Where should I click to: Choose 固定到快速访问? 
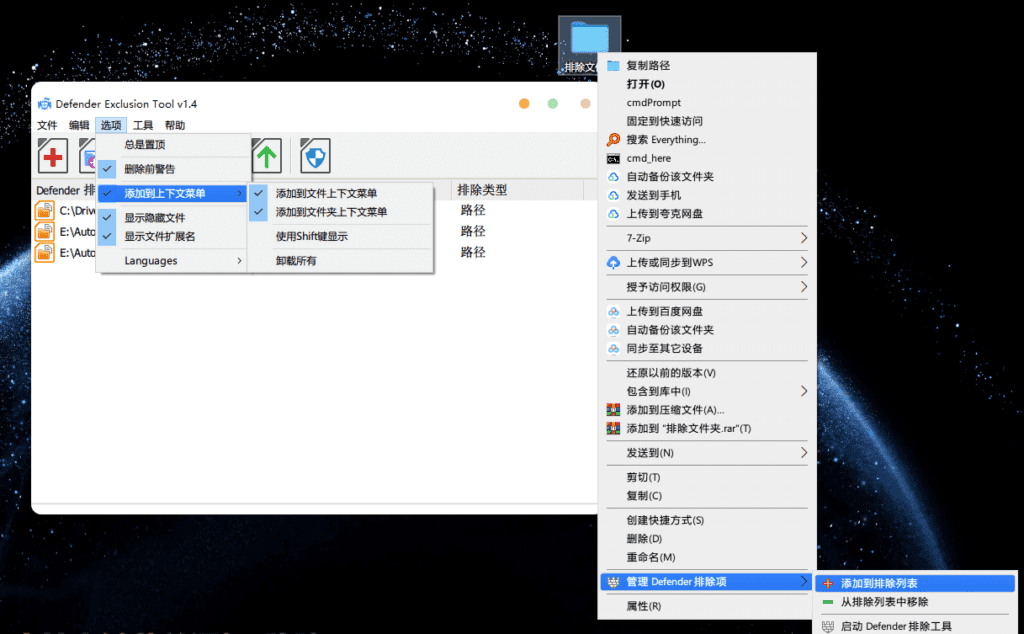[x=707, y=121]
